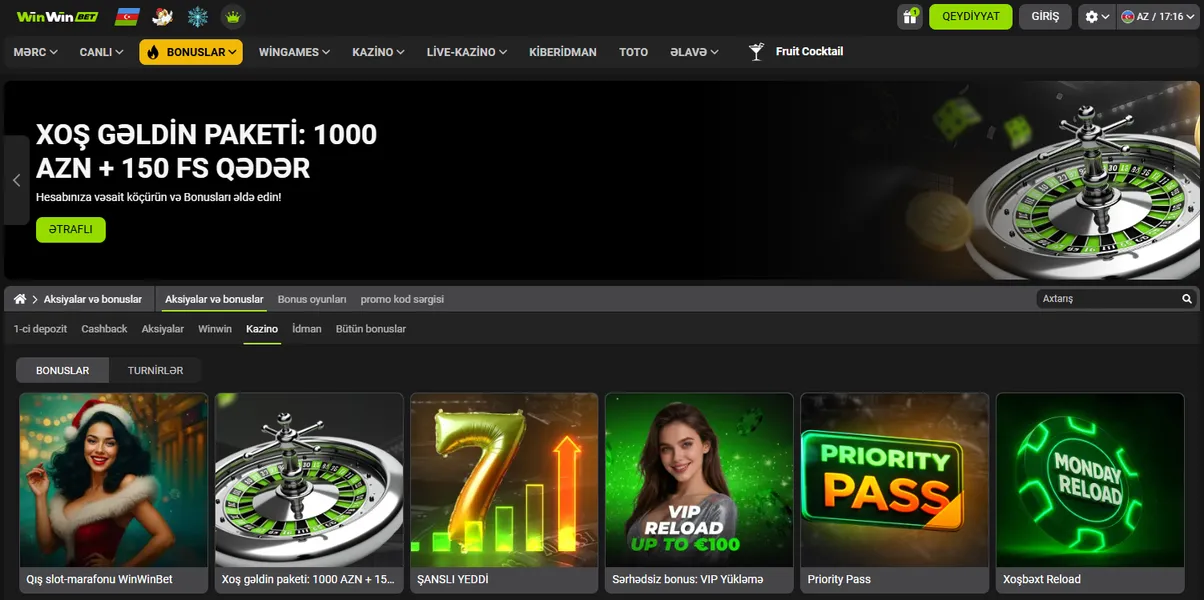1204x600 pixels.
Task: Go to home via breadcrumb house icon
Action: (x=20, y=299)
